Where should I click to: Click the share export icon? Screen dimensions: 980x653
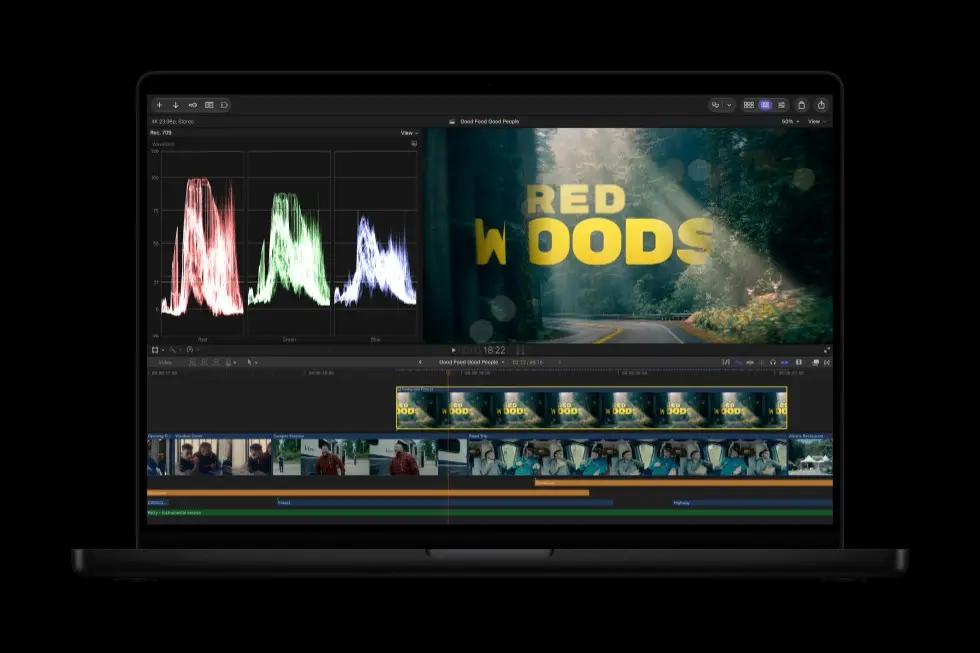click(821, 105)
